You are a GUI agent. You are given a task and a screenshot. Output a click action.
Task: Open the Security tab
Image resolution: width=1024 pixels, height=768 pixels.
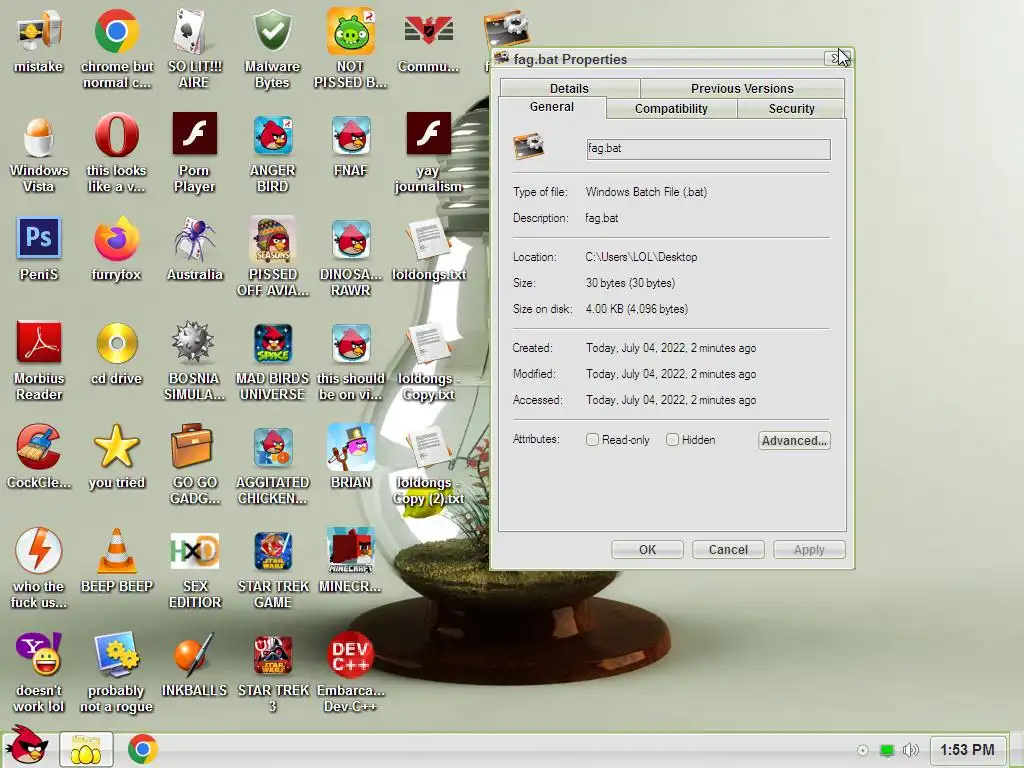click(792, 108)
